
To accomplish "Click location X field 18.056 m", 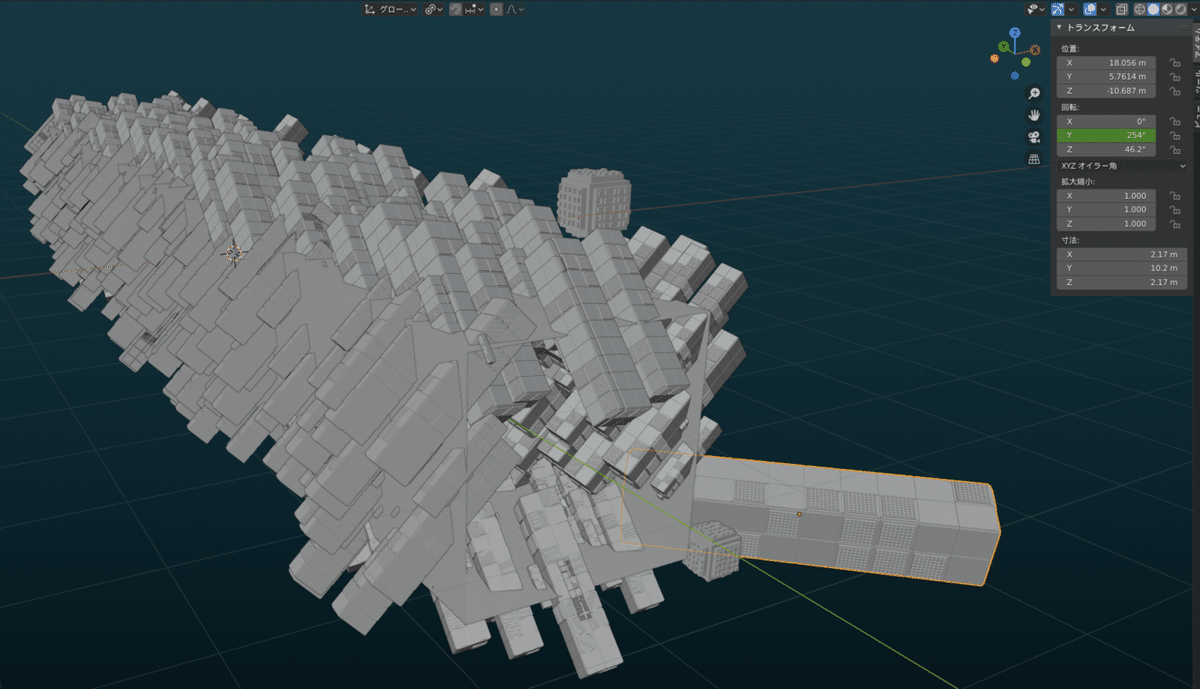I will [1106, 62].
